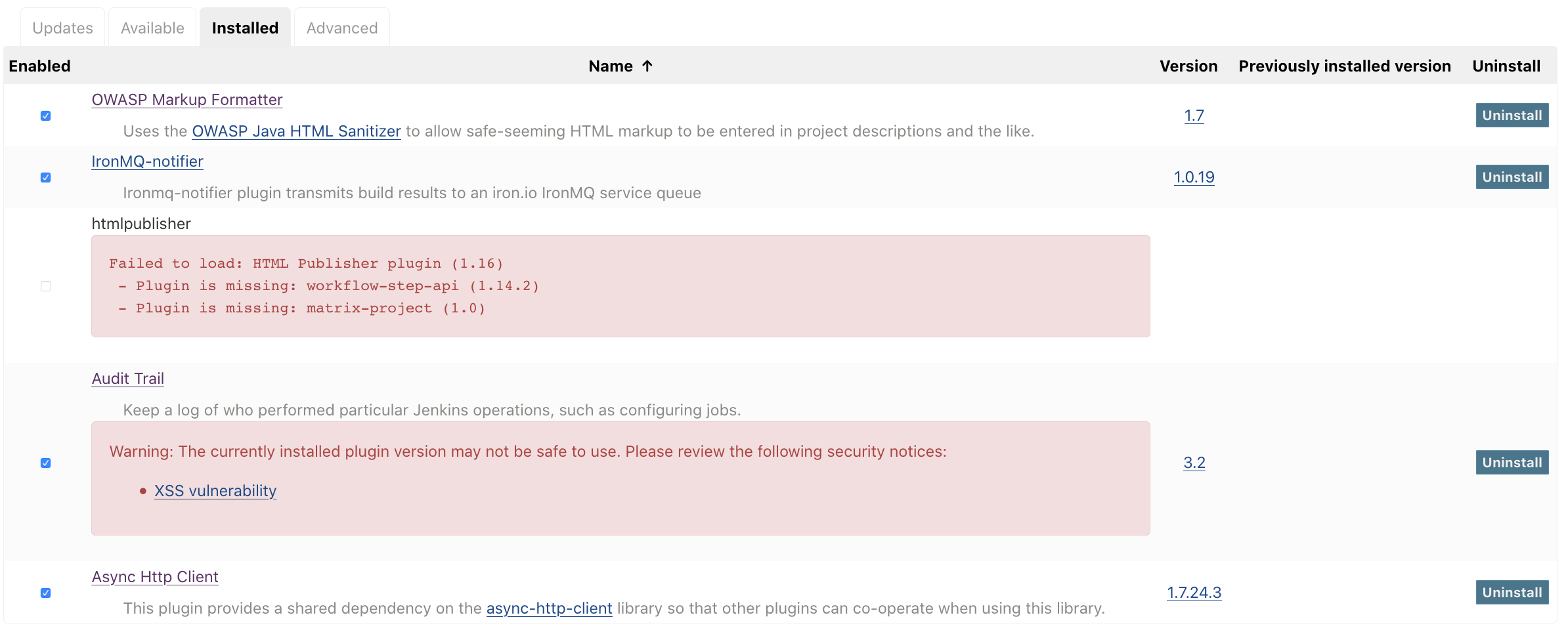Viewport: 1568px width, 632px height.
Task: Click the Version column header
Action: pyautogui.click(x=1188, y=66)
